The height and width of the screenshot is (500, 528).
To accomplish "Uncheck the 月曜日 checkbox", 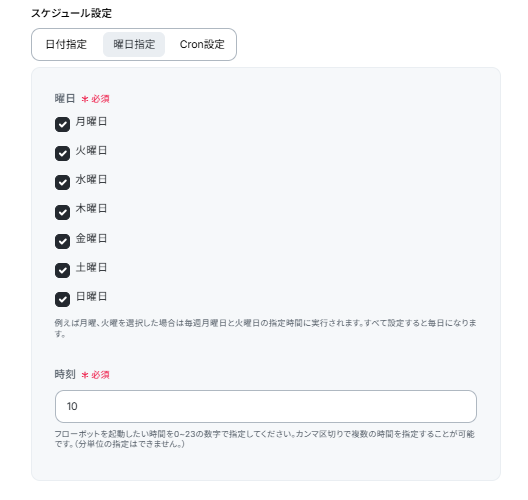I will 62,124.
